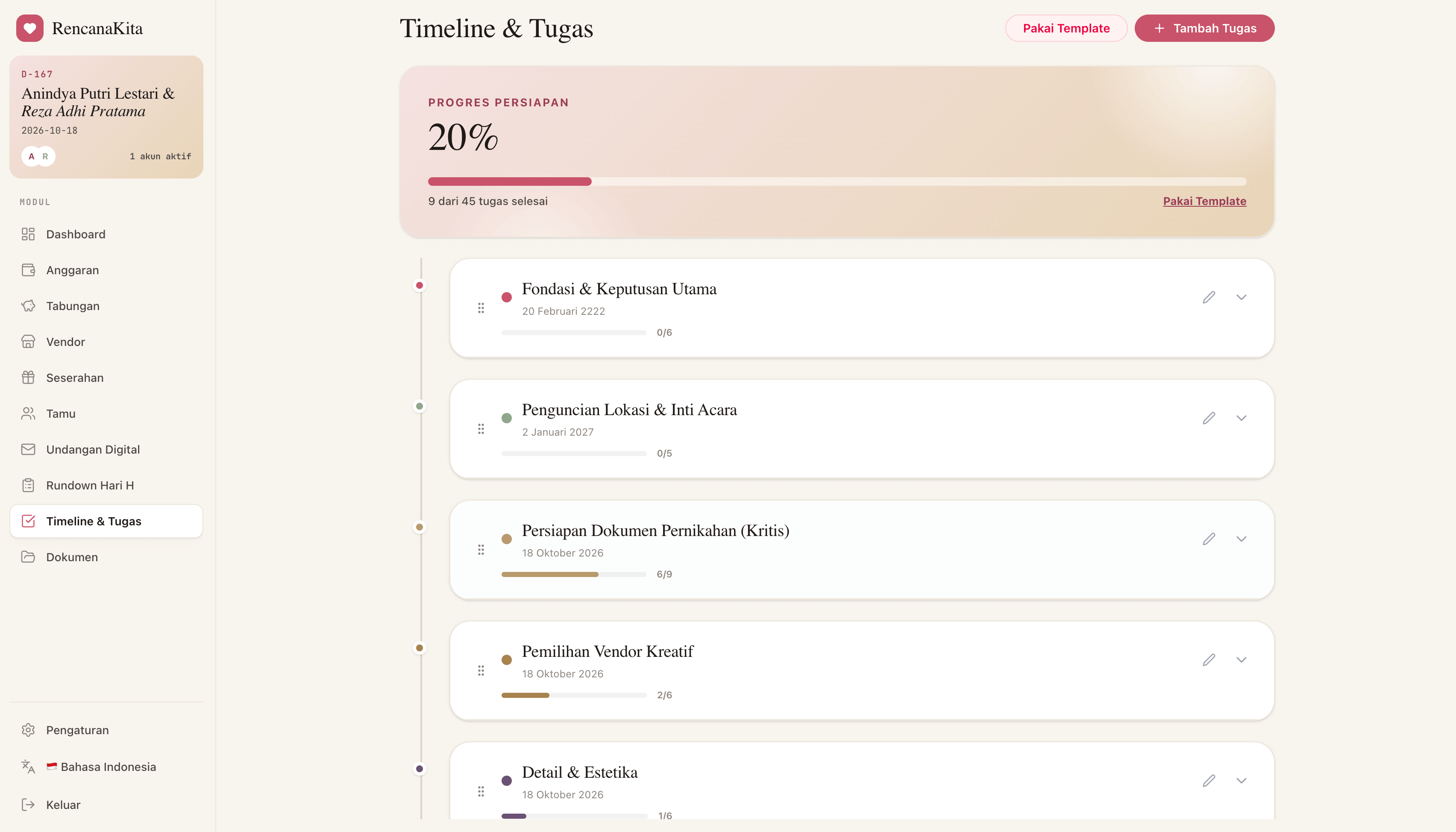
Task: Open Dokumen module
Action: click(106, 557)
